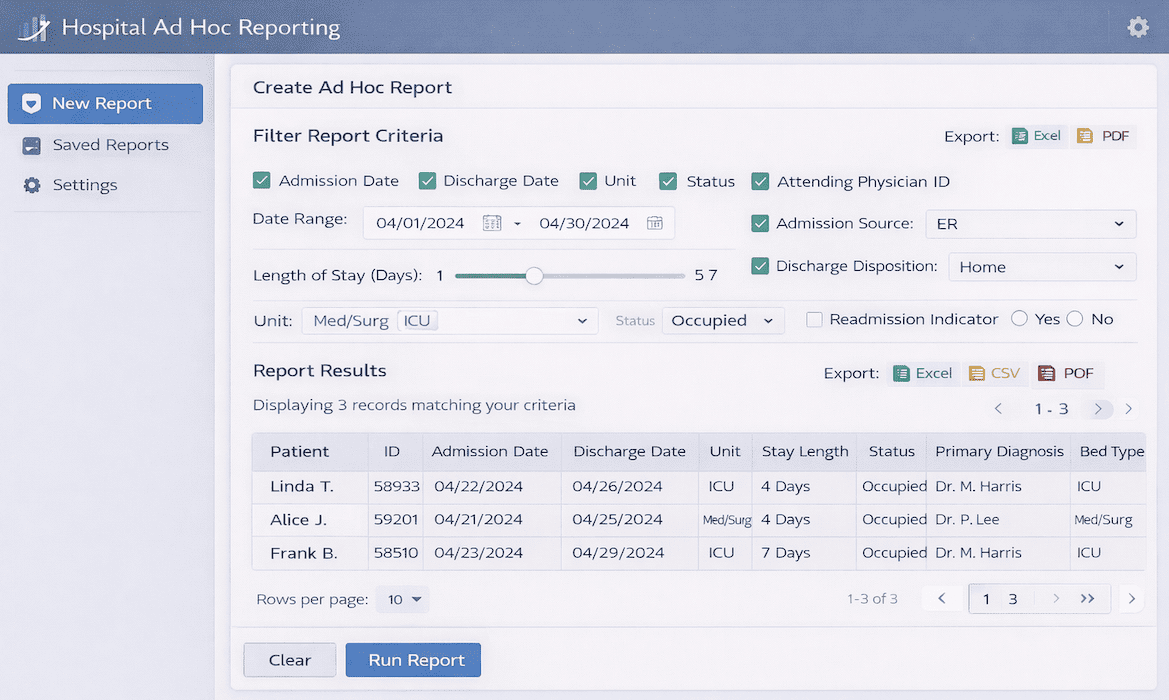The image size is (1169, 700).
Task: Export report results as CSV
Action: [x=994, y=373]
